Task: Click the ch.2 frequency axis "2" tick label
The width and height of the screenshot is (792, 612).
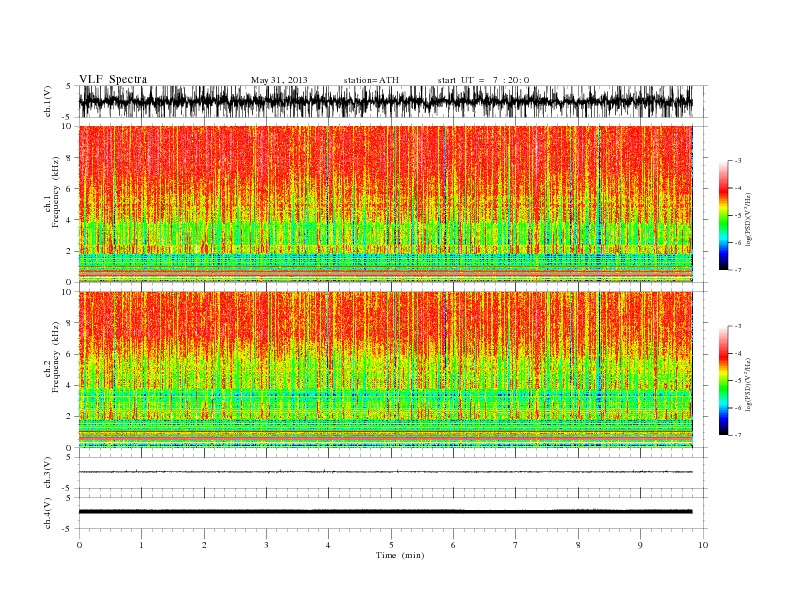Action: tap(70, 417)
